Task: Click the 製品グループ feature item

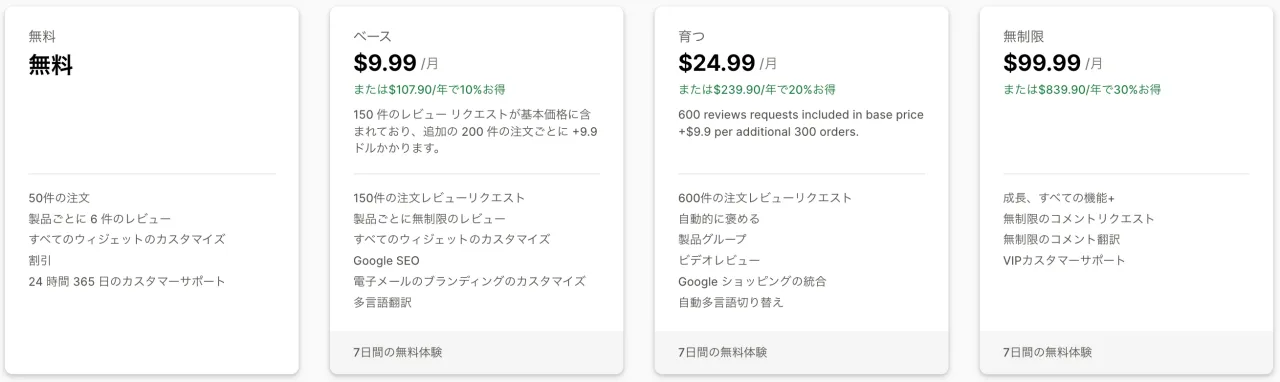Action: [713, 239]
